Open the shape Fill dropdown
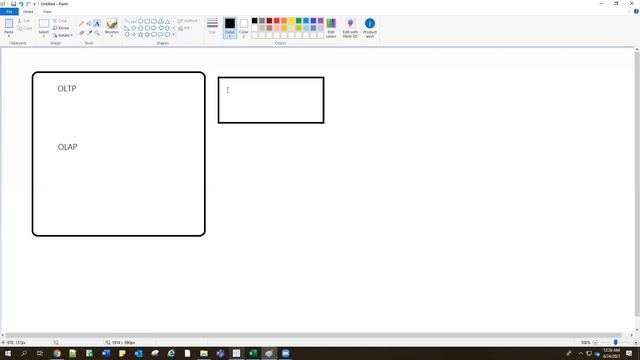This screenshot has width=640, height=360. point(185,28)
